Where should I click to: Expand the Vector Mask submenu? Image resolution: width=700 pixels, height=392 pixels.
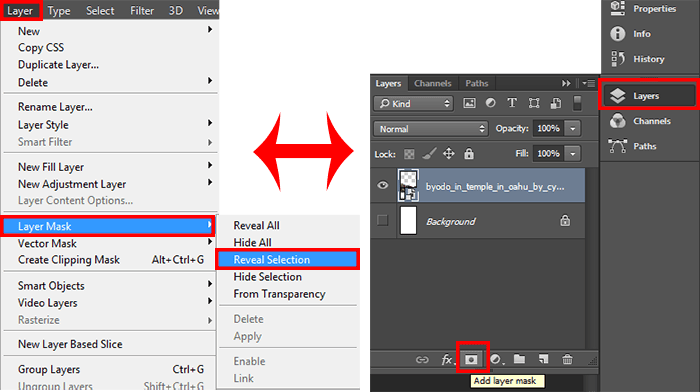(210, 242)
